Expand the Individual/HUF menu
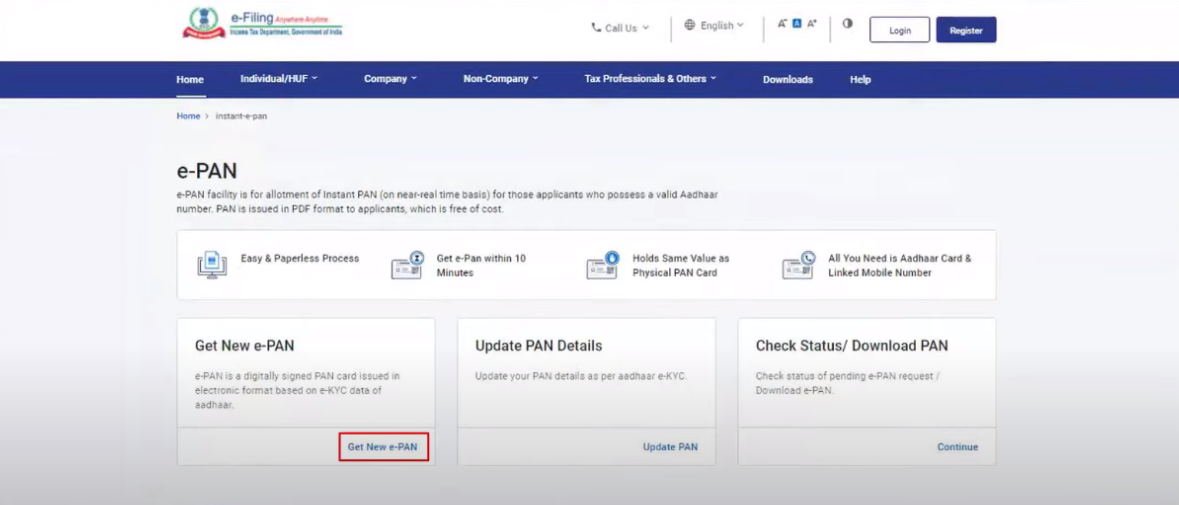Viewport: 1179px width, 505px height. click(x=279, y=79)
